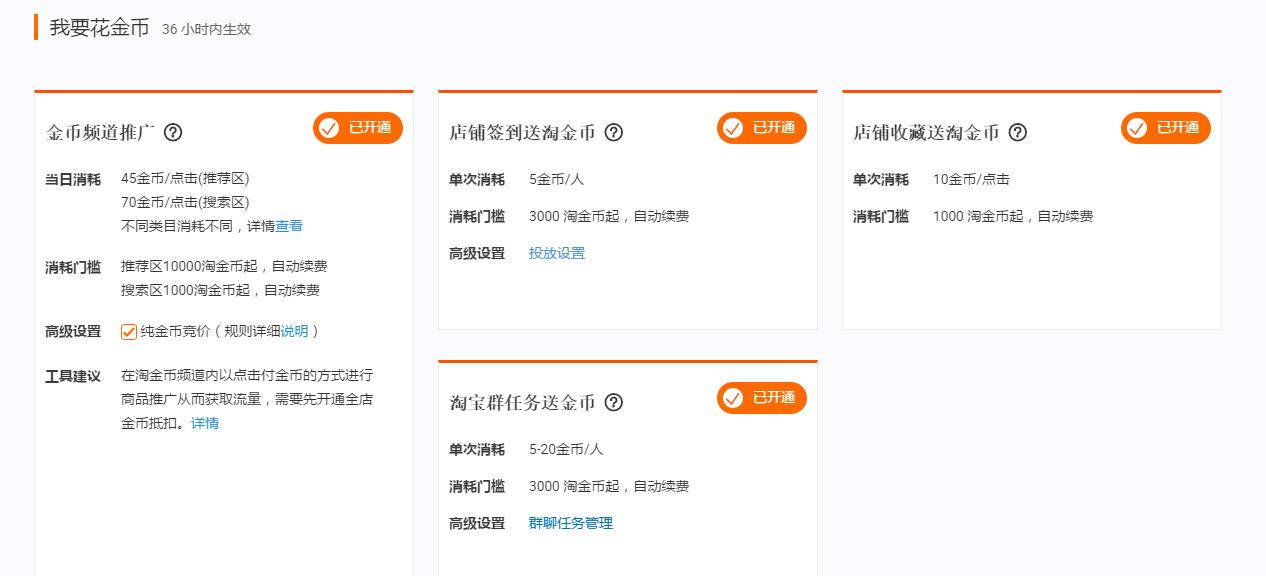1266x576 pixels.
Task: Click 已开通 button on 店铺签到送淘金币 card
Action: pyautogui.click(x=761, y=128)
